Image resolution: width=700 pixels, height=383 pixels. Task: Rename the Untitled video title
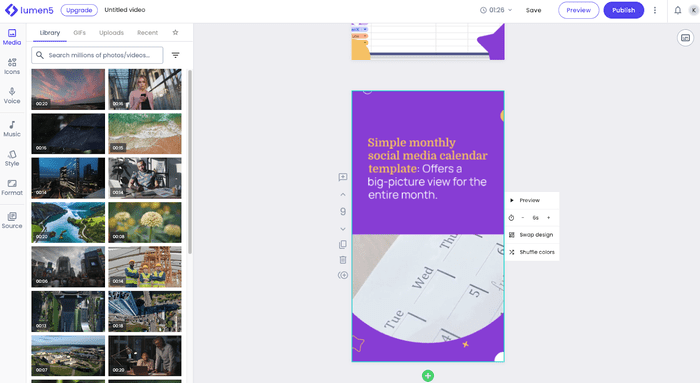point(125,10)
